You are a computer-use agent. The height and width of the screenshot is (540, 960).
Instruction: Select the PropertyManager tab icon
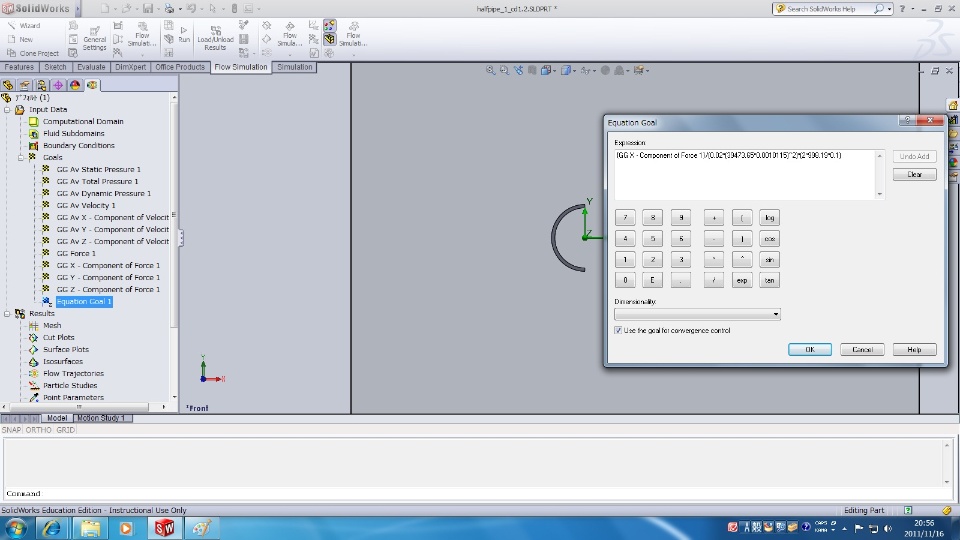coord(24,85)
